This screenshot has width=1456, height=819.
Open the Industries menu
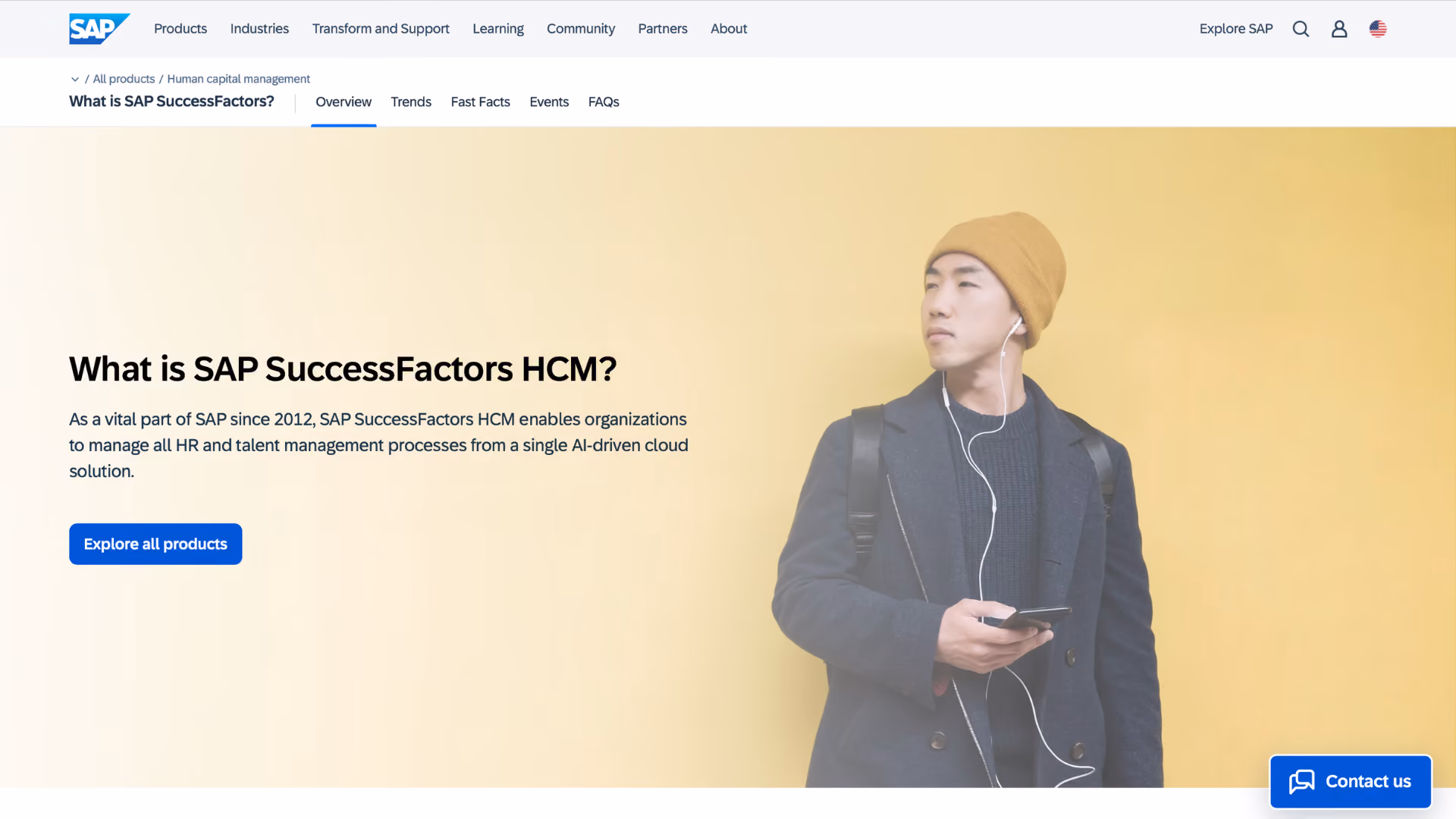[x=259, y=29]
